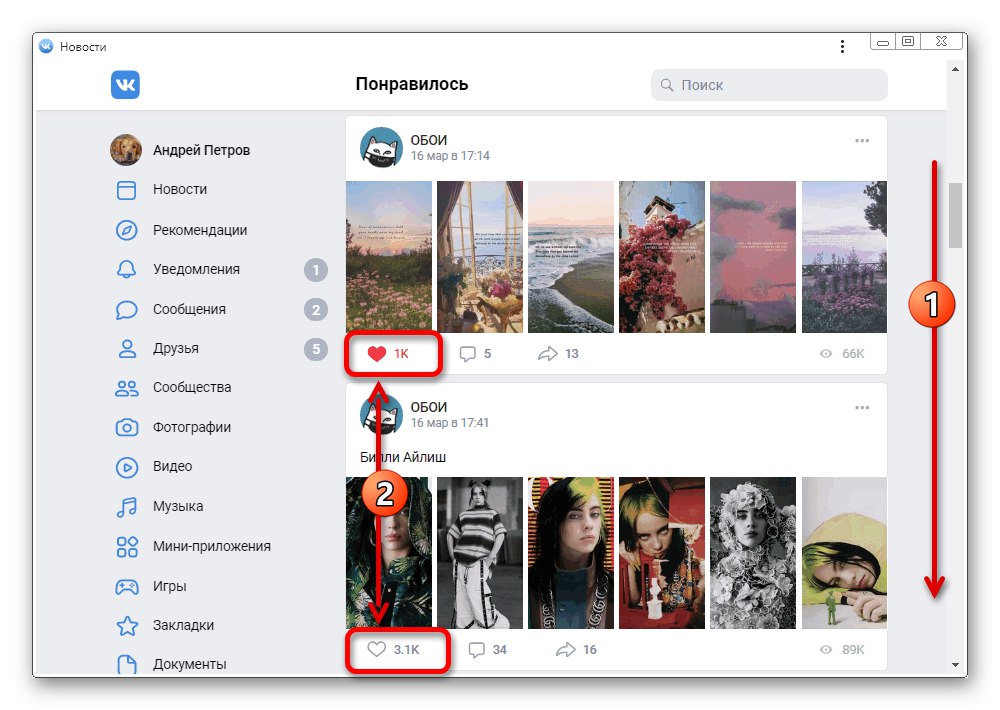Open the Recommendations compass icon
This screenshot has width=1000, height=710.
(126, 230)
